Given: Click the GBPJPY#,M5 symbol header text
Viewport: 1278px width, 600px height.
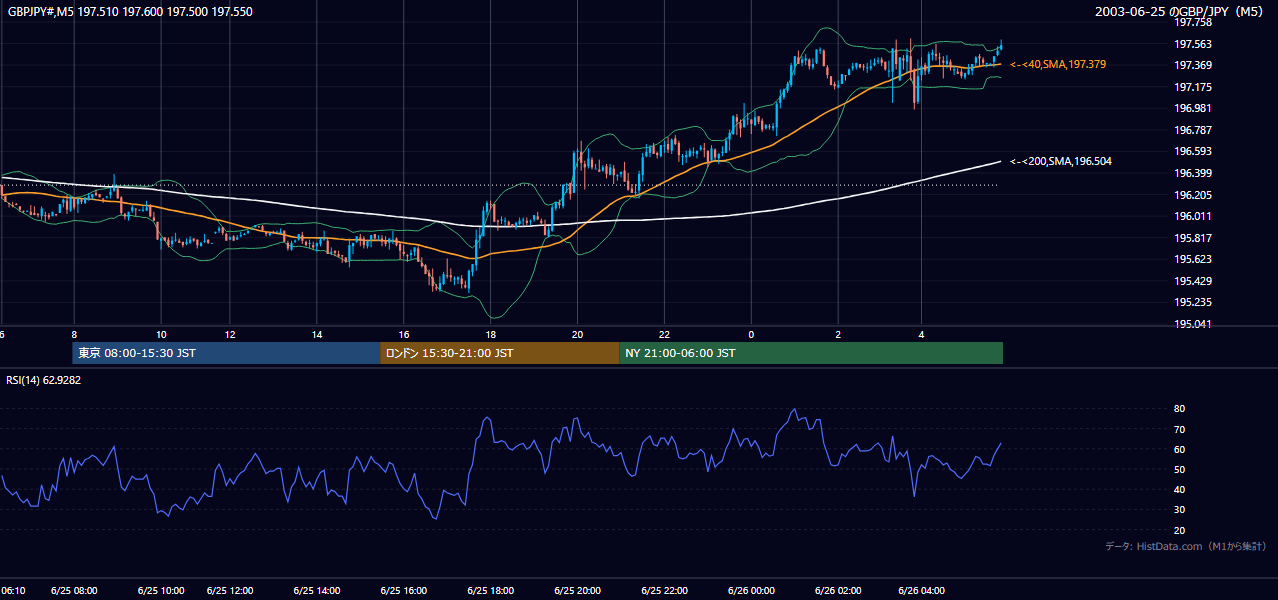Looking at the screenshot, I should pyautogui.click(x=130, y=12).
